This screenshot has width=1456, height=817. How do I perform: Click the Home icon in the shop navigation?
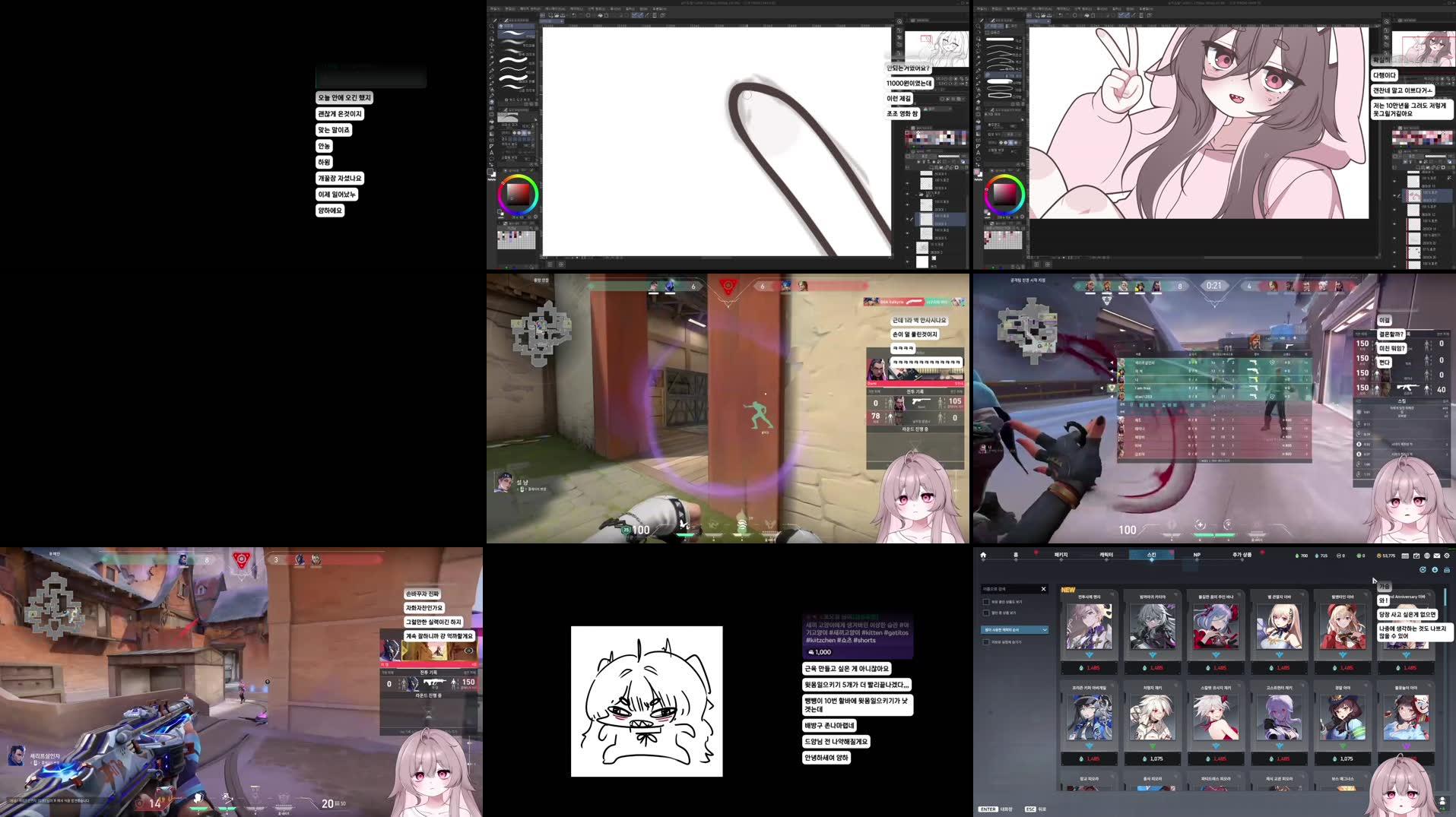(x=983, y=554)
